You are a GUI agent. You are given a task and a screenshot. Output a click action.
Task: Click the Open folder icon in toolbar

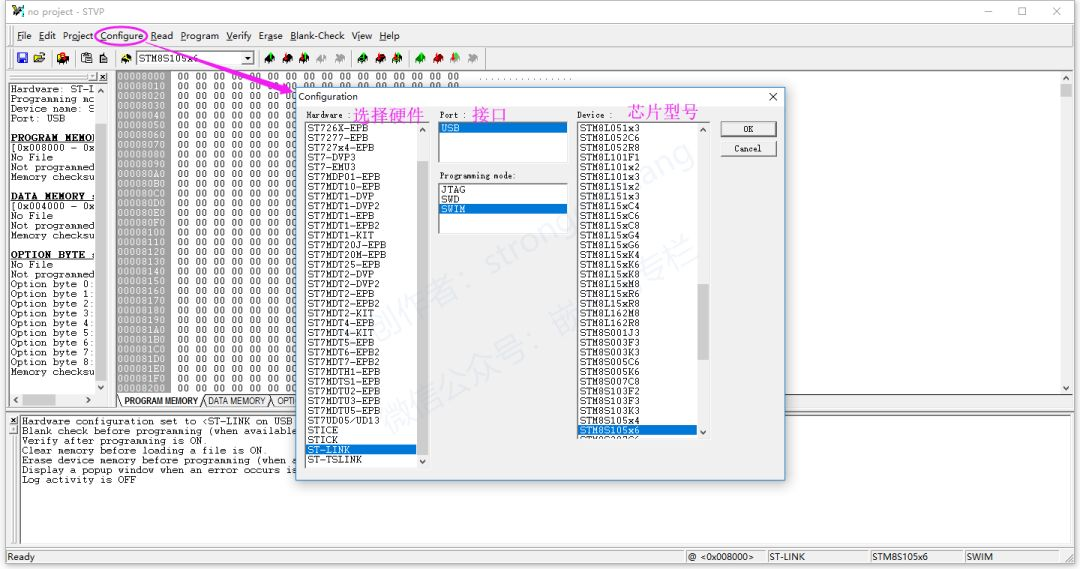[39, 58]
